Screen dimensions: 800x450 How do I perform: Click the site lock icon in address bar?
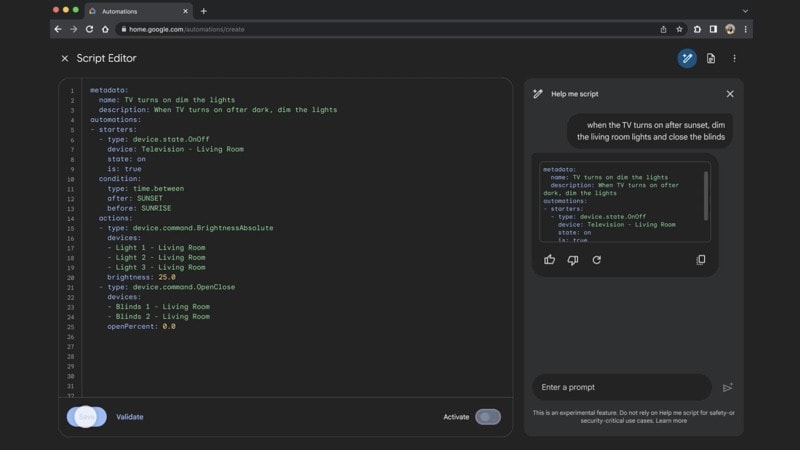(123, 29)
